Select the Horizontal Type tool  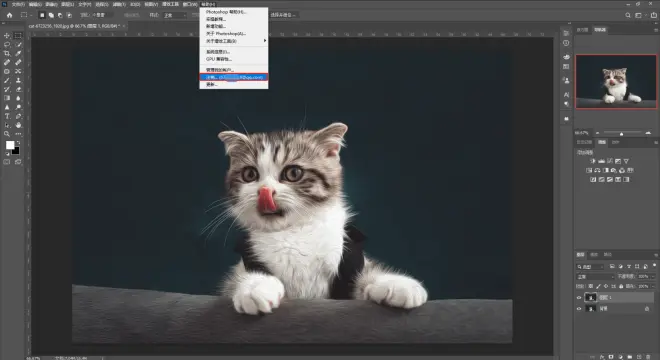point(7,116)
